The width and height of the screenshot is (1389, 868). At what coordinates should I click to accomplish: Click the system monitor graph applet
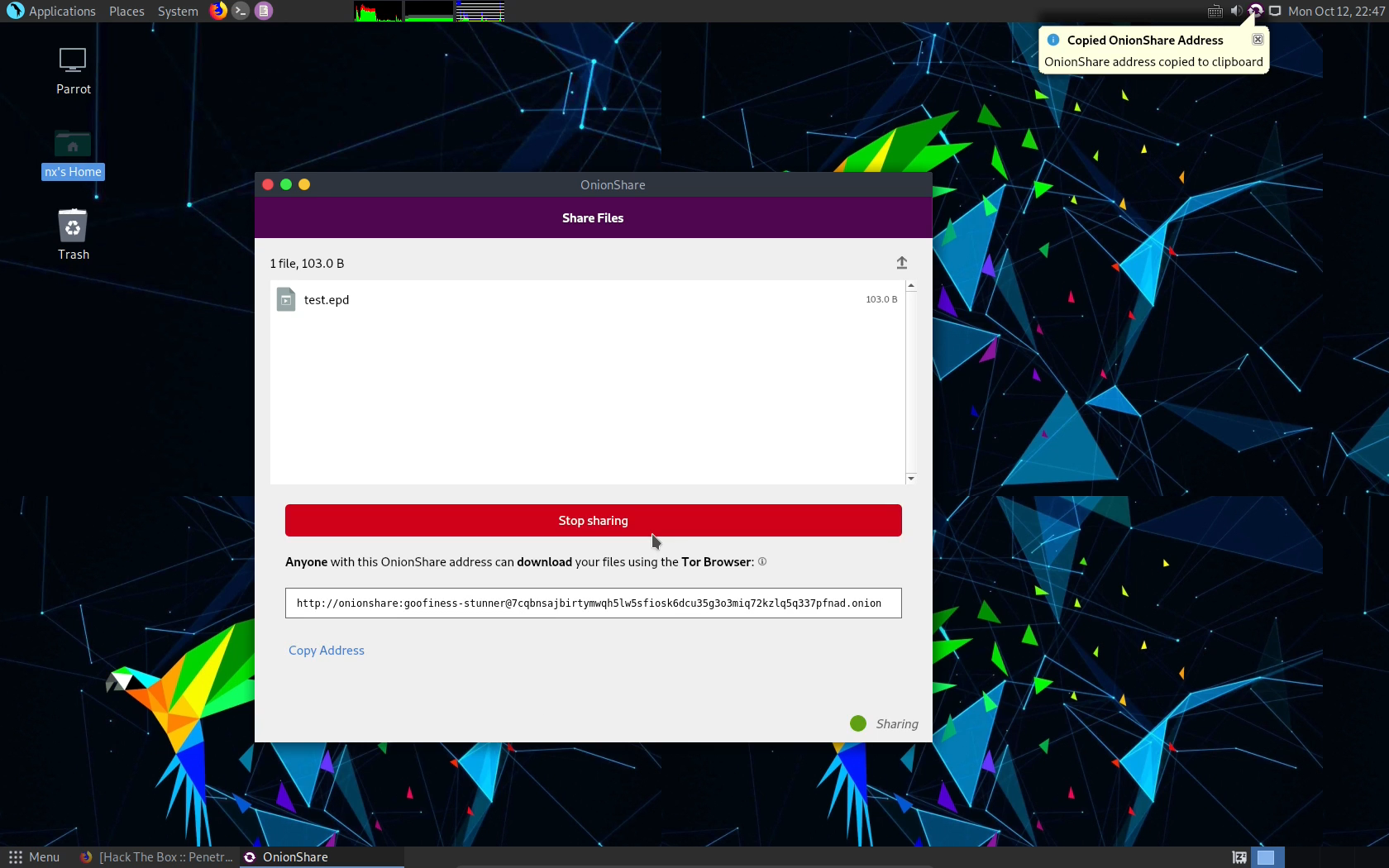point(429,11)
